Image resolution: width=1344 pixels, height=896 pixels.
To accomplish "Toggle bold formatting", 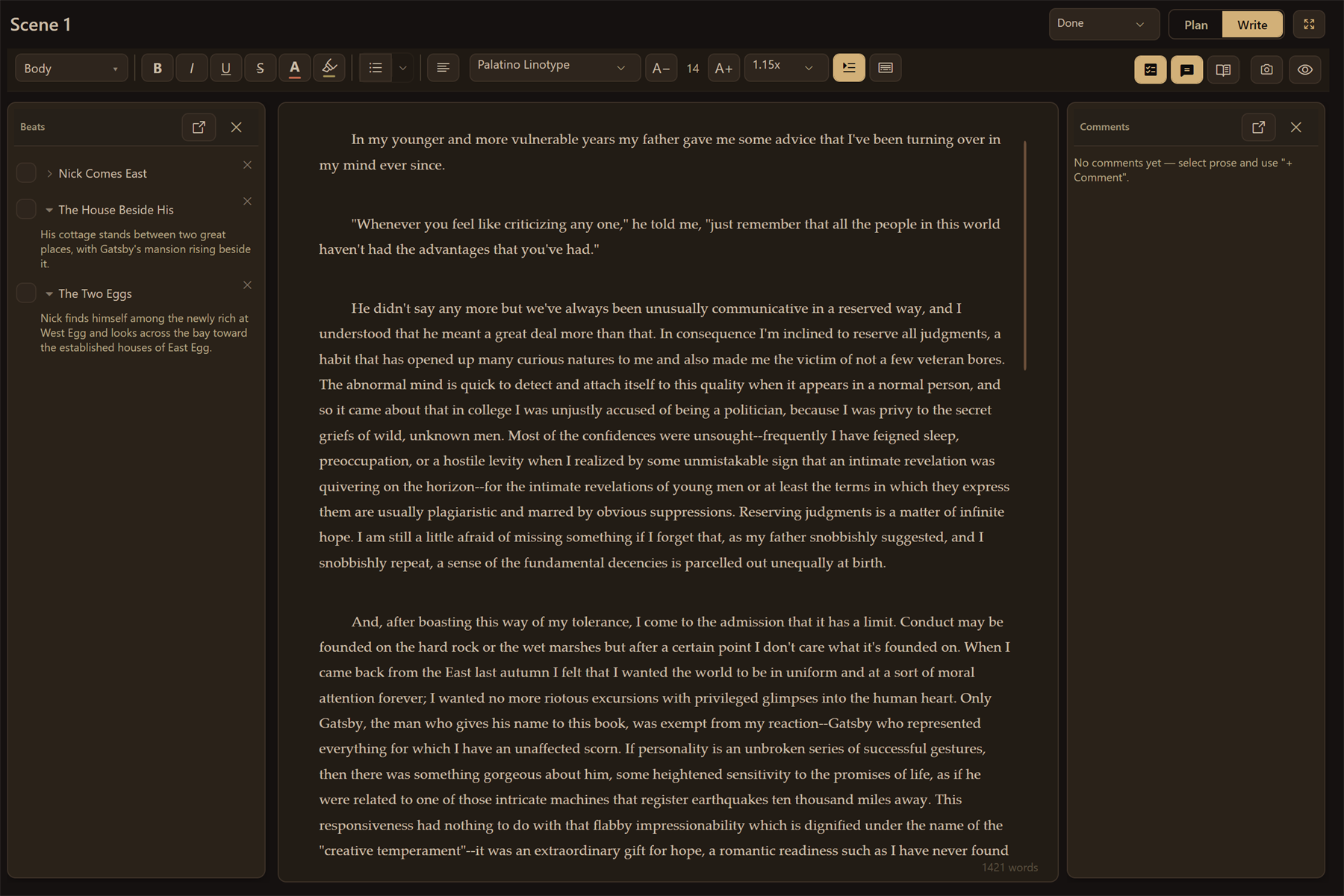I will 158,68.
